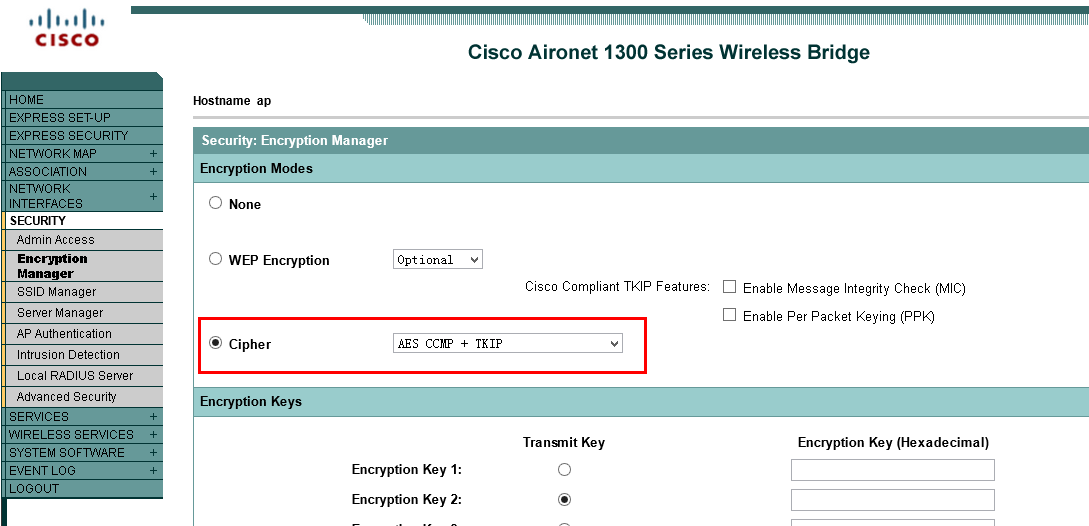Expand the NETWORK MAP plus icon
1089x526 pixels.
pos(153,154)
